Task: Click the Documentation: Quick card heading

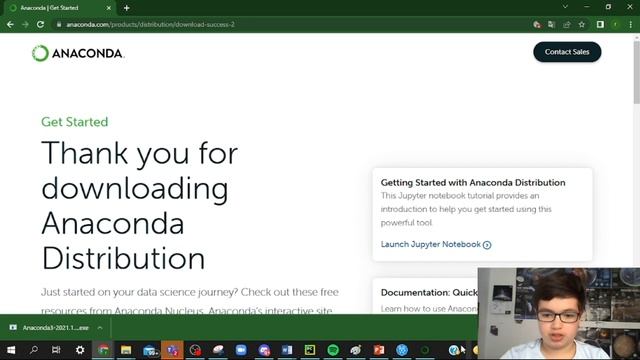Action: pos(429,292)
